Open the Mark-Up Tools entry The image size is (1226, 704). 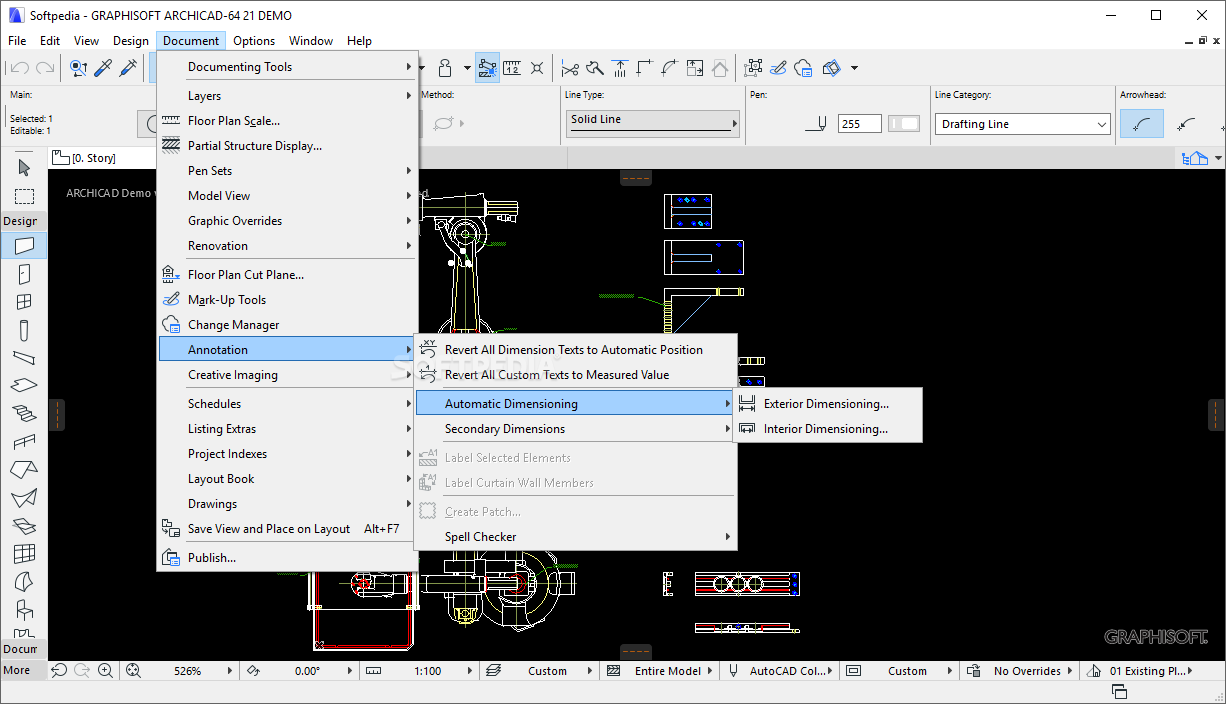(287, 300)
